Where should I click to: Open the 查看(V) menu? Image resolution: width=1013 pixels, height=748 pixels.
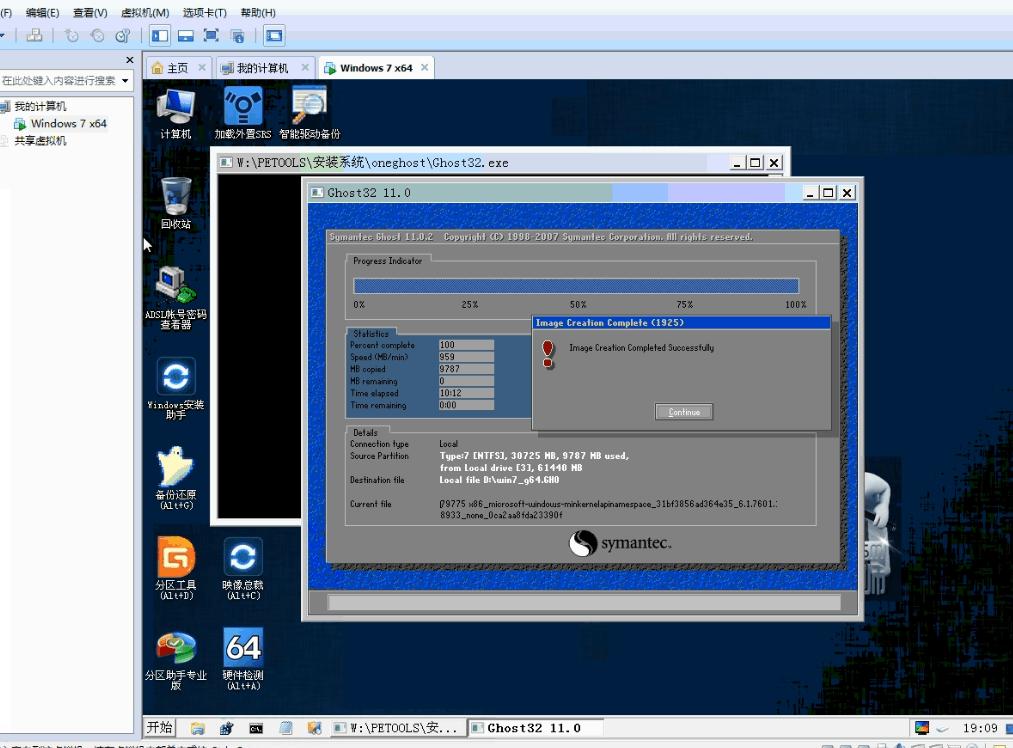click(x=90, y=12)
